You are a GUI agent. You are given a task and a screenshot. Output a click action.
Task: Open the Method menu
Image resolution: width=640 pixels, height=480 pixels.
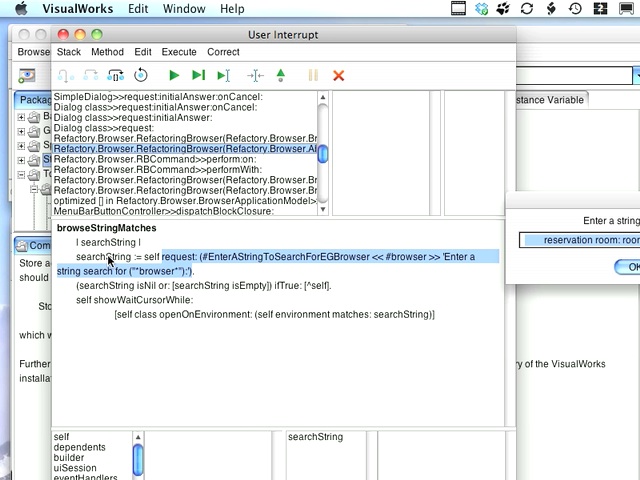107,52
